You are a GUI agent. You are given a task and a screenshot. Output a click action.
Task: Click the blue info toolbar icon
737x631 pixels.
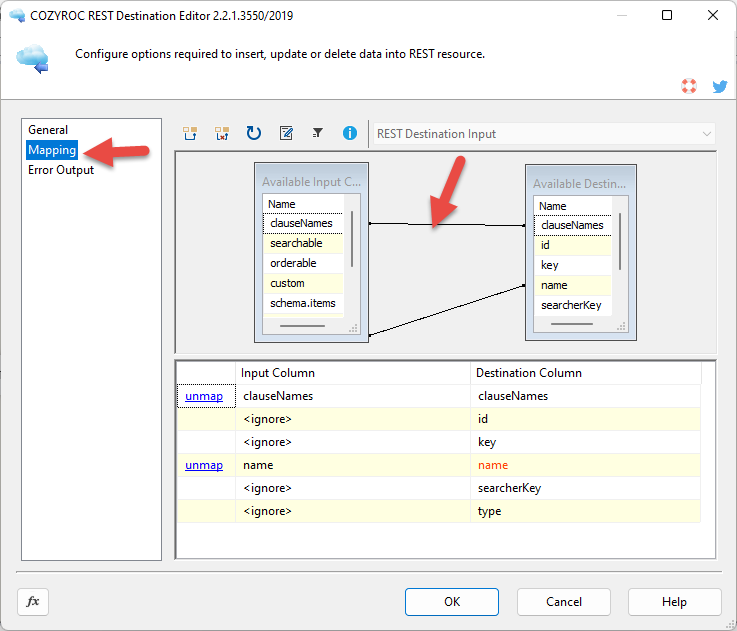(350, 134)
